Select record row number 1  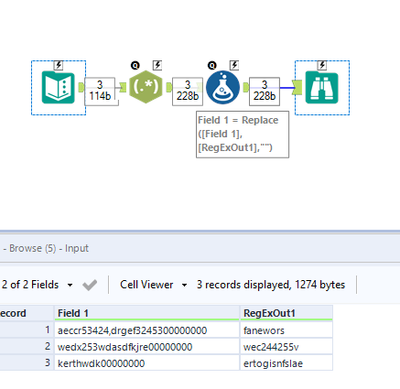point(27,330)
